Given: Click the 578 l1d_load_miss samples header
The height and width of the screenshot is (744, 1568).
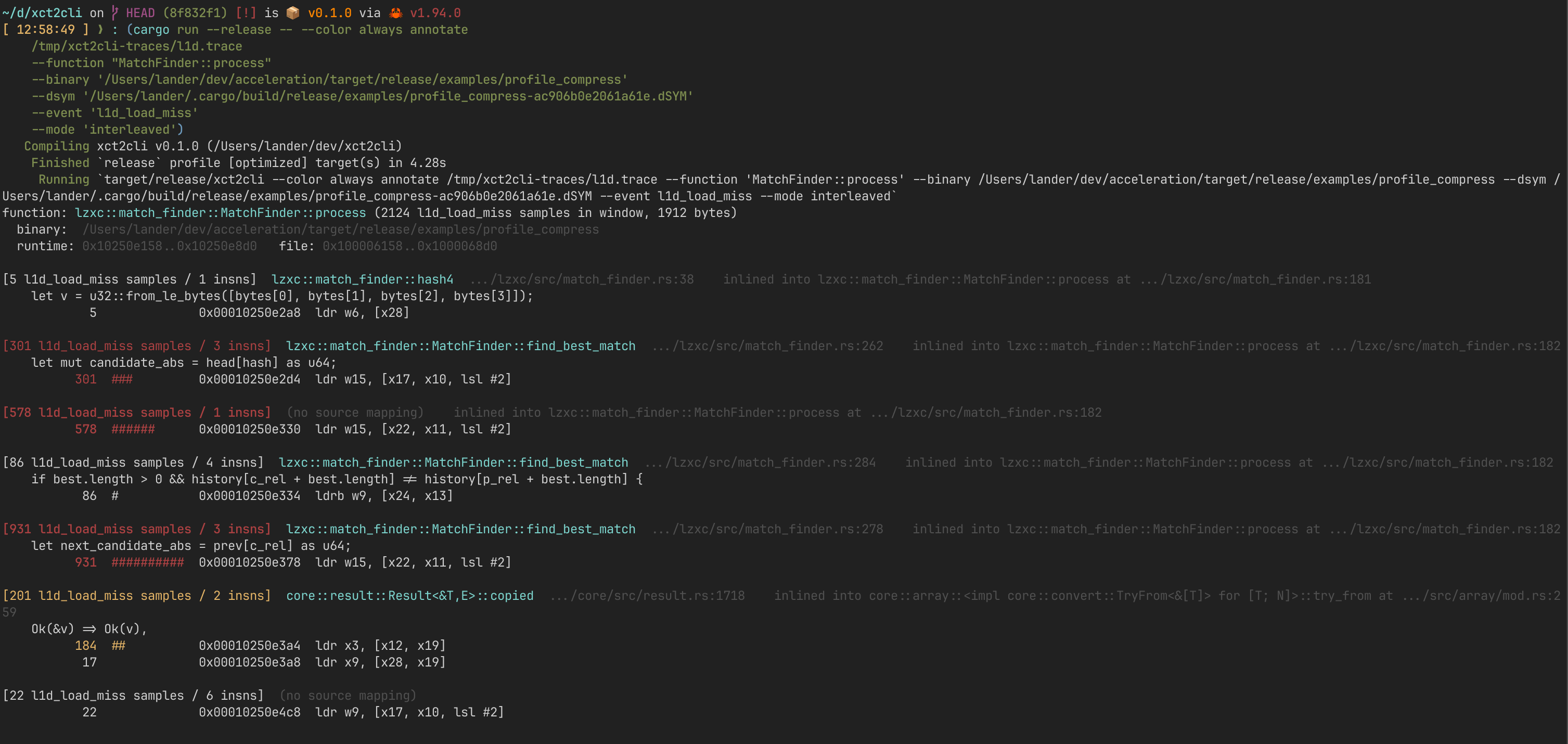Looking at the screenshot, I should click(137, 412).
